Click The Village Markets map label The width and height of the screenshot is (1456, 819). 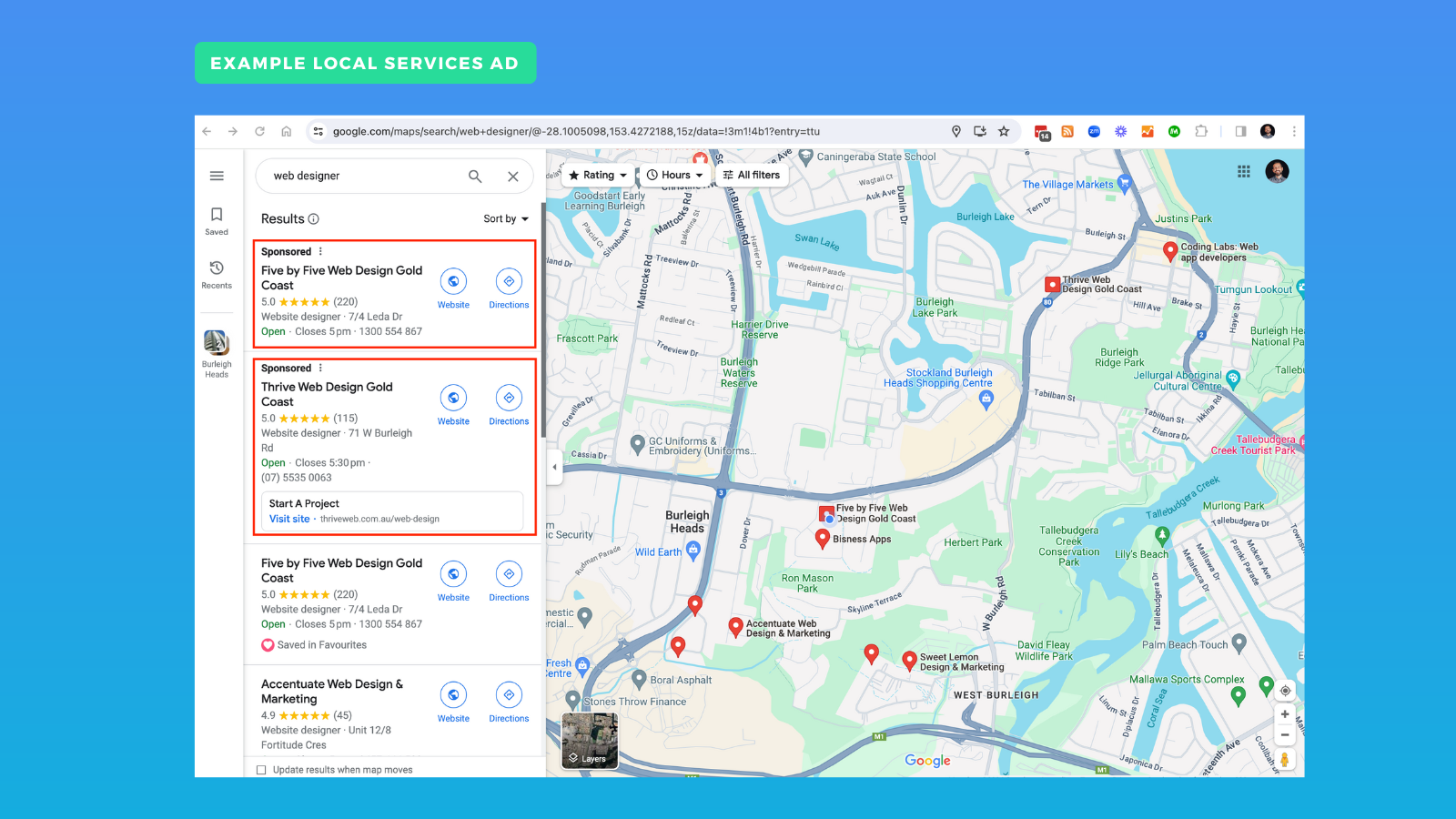click(1067, 184)
